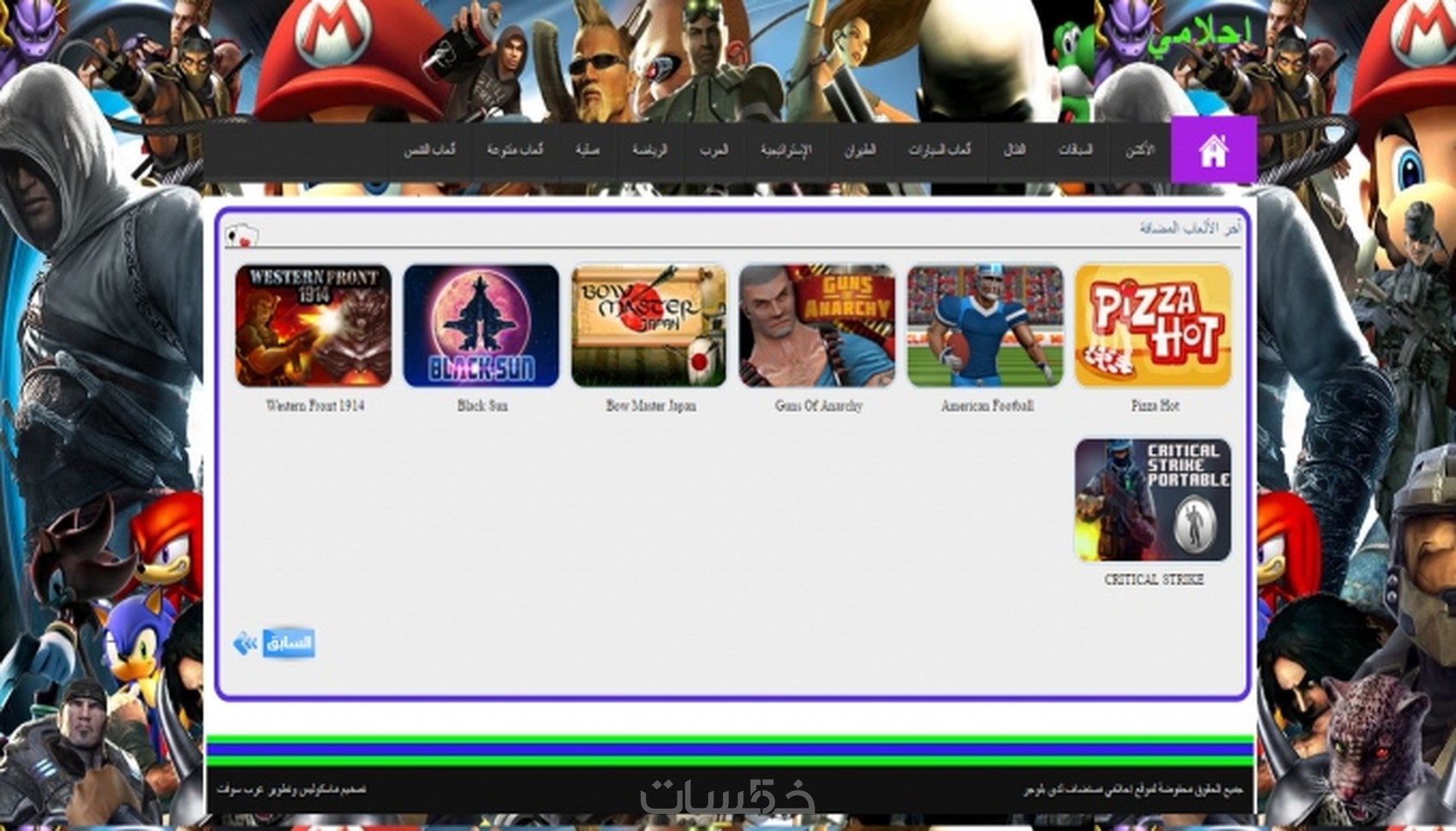
Task: Click the double-arrow icon beside السابق
Action: tap(245, 643)
